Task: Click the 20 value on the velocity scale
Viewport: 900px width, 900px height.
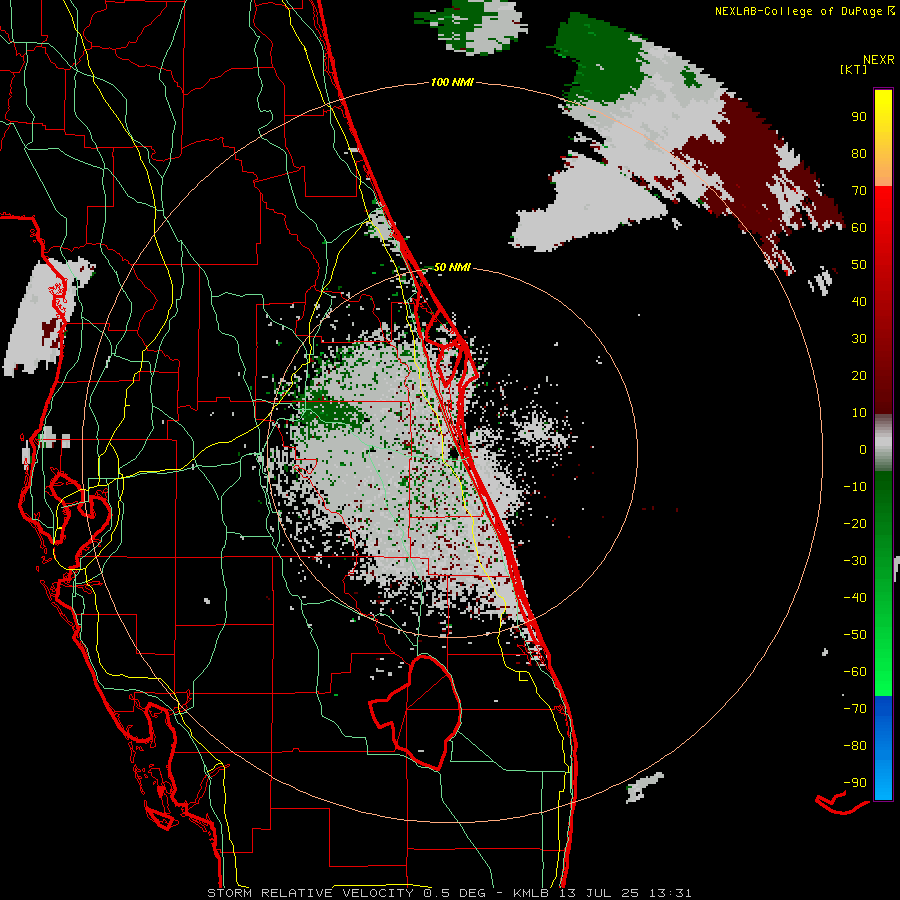Action: pyautogui.click(x=859, y=376)
